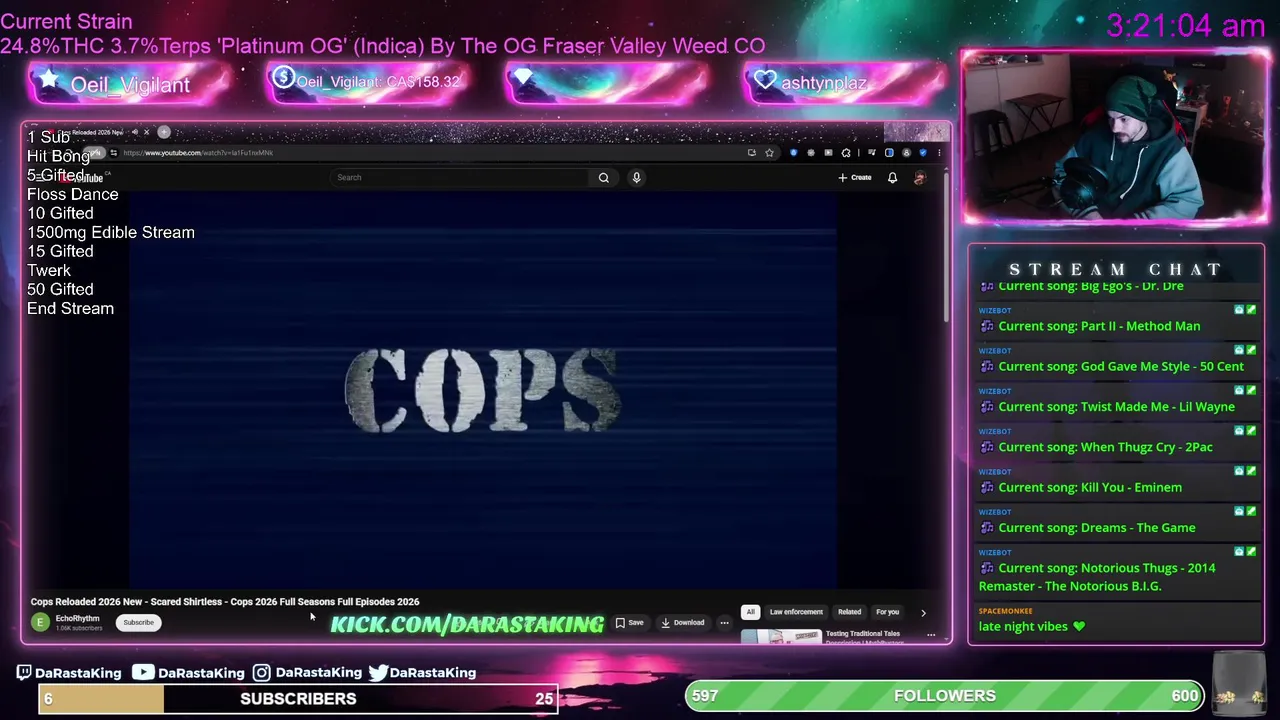Image resolution: width=1280 pixels, height=720 pixels.
Task: Select the Related filter chip
Action: [849, 612]
